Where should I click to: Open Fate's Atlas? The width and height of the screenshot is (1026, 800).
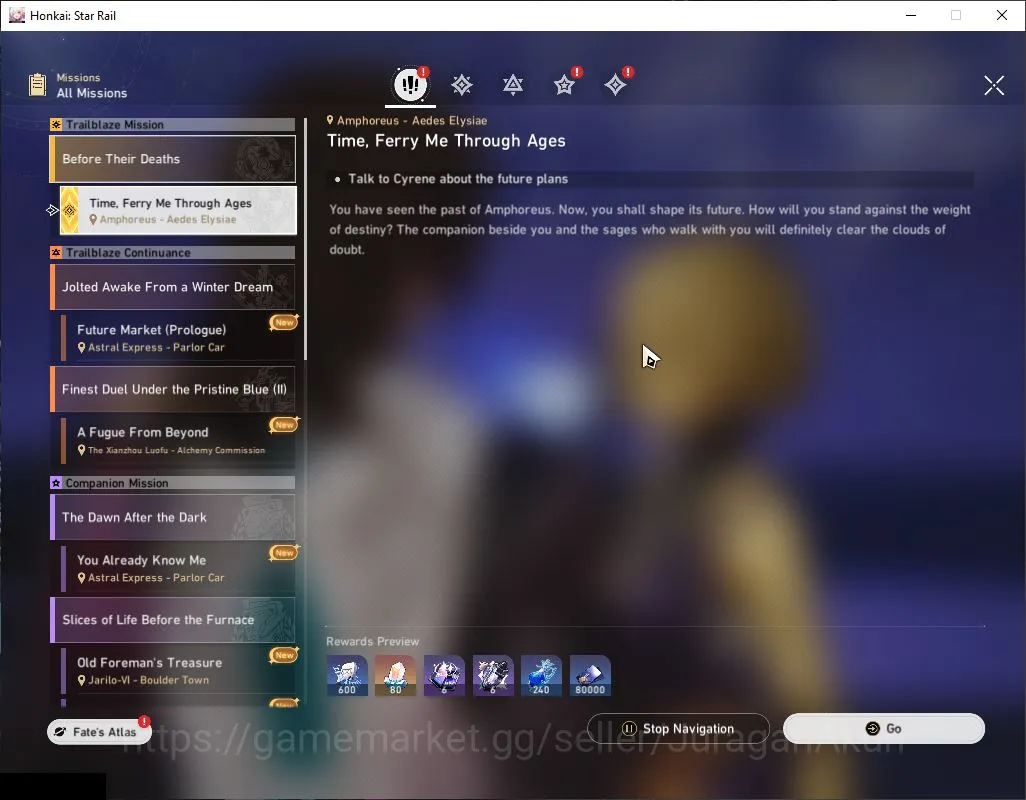pyautogui.click(x=99, y=732)
